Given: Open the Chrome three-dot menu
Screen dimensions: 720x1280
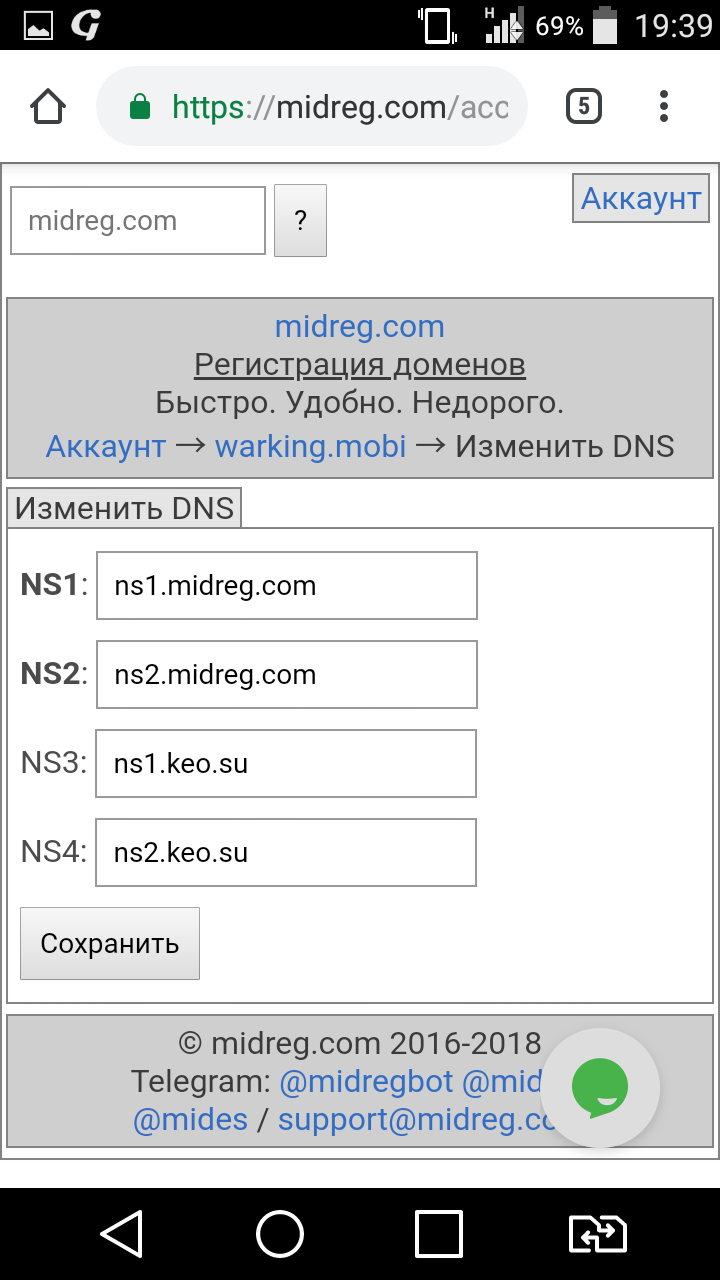Looking at the screenshot, I should 665,106.
